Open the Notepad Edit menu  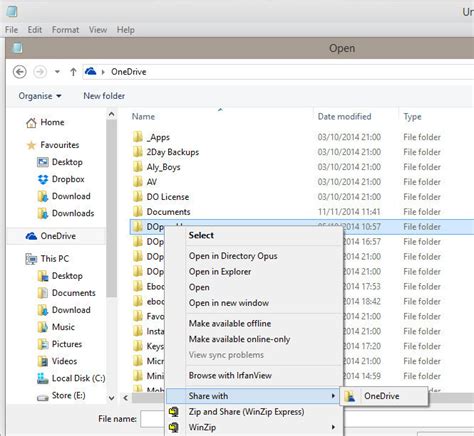coord(35,30)
